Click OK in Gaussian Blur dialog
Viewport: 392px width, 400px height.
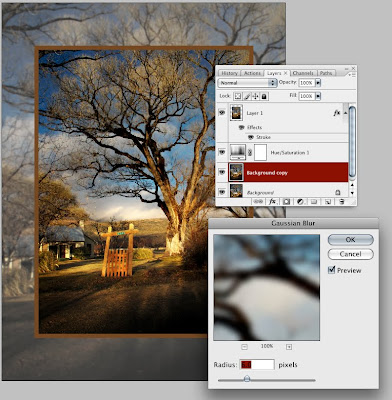[x=350, y=240]
